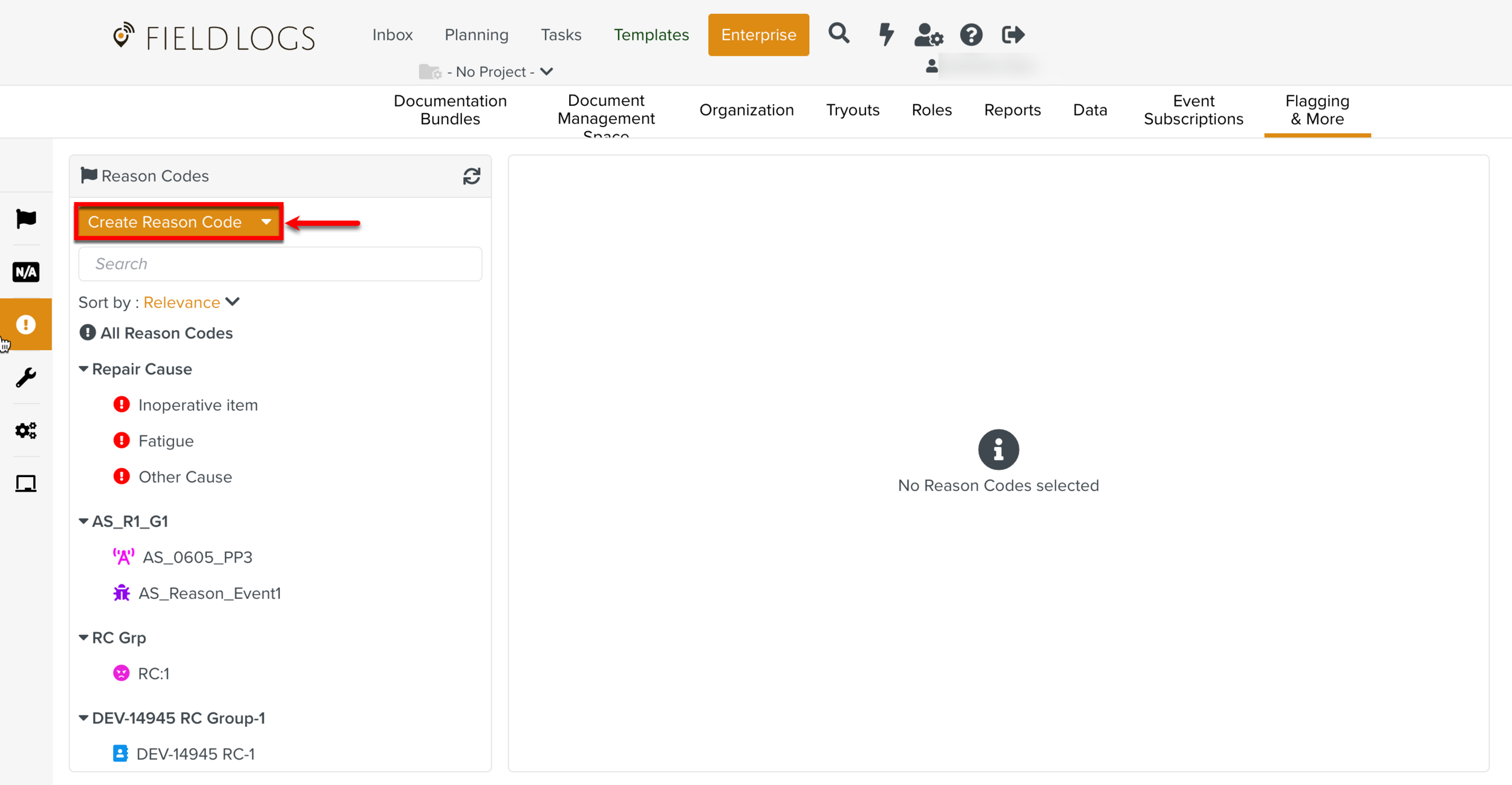
Task: Click the flag icon in left sidebar
Action: click(x=25, y=218)
